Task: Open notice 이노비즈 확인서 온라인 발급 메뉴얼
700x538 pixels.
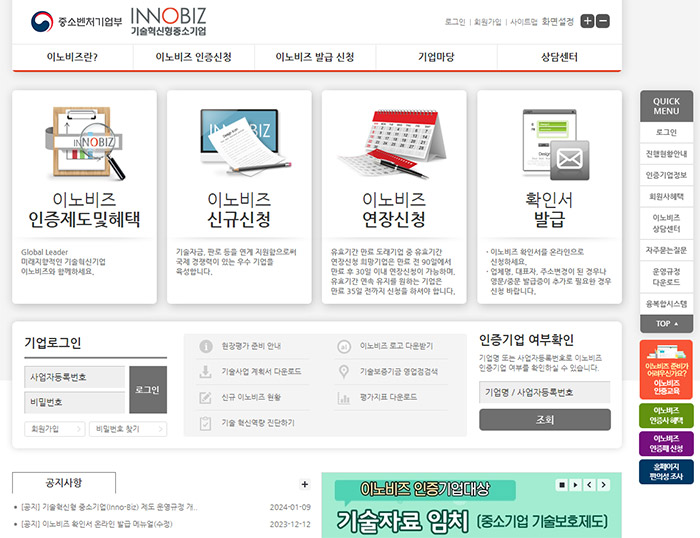Action: tap(96, 524)
